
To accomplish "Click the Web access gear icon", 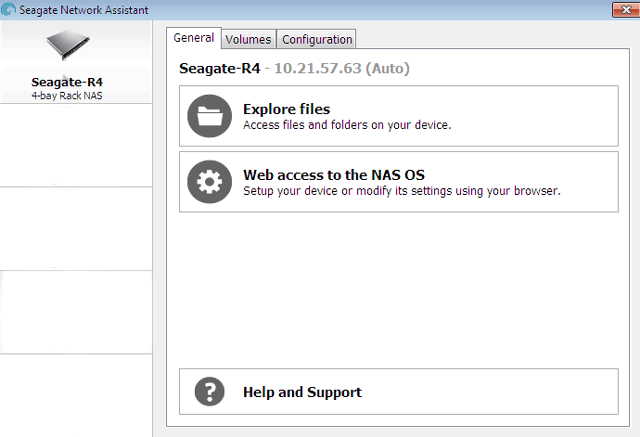I will coord(210,182).
